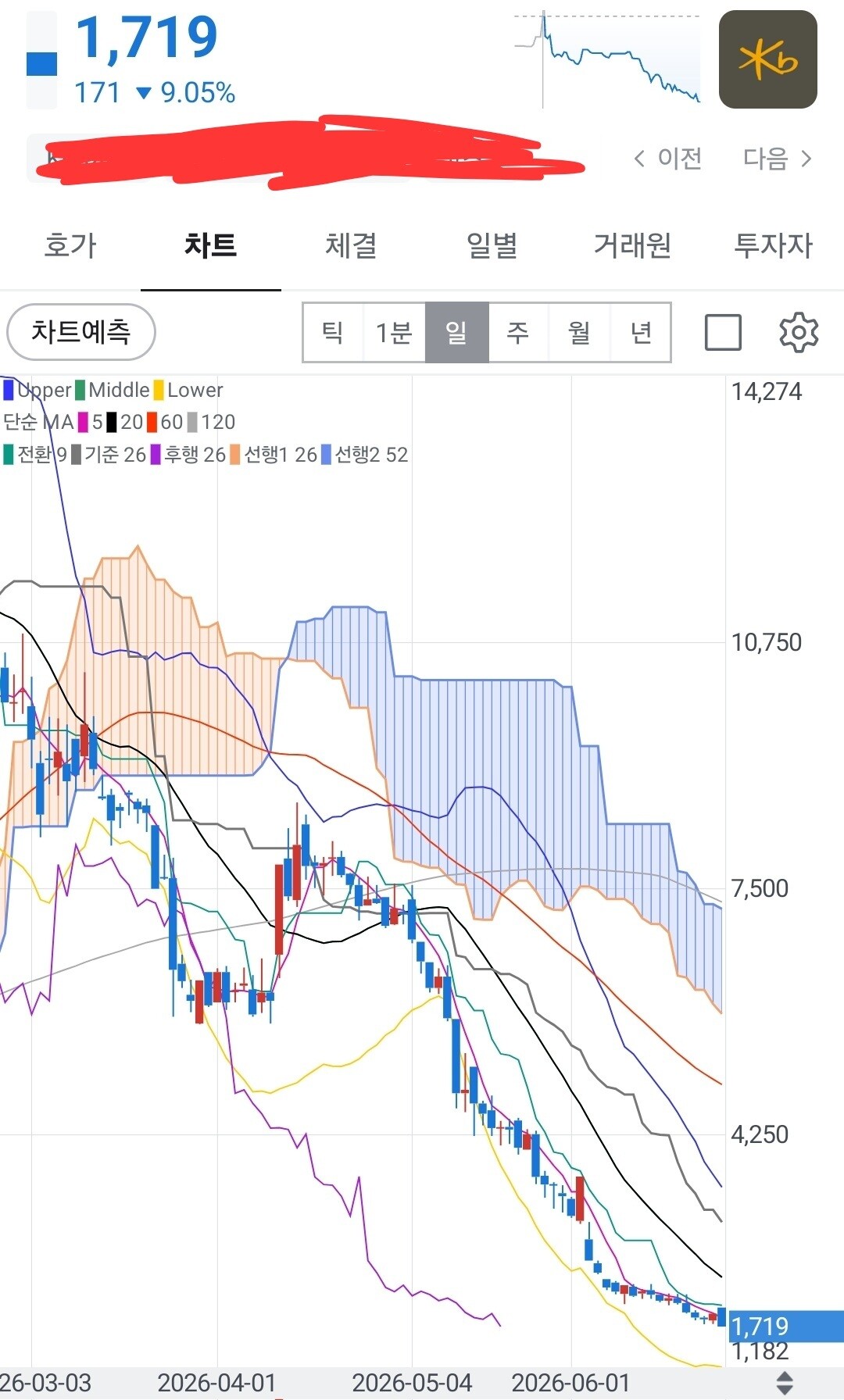Switch to the 투자자 tab
This screenshot has width=844, height=1400.
pos(774,245)
